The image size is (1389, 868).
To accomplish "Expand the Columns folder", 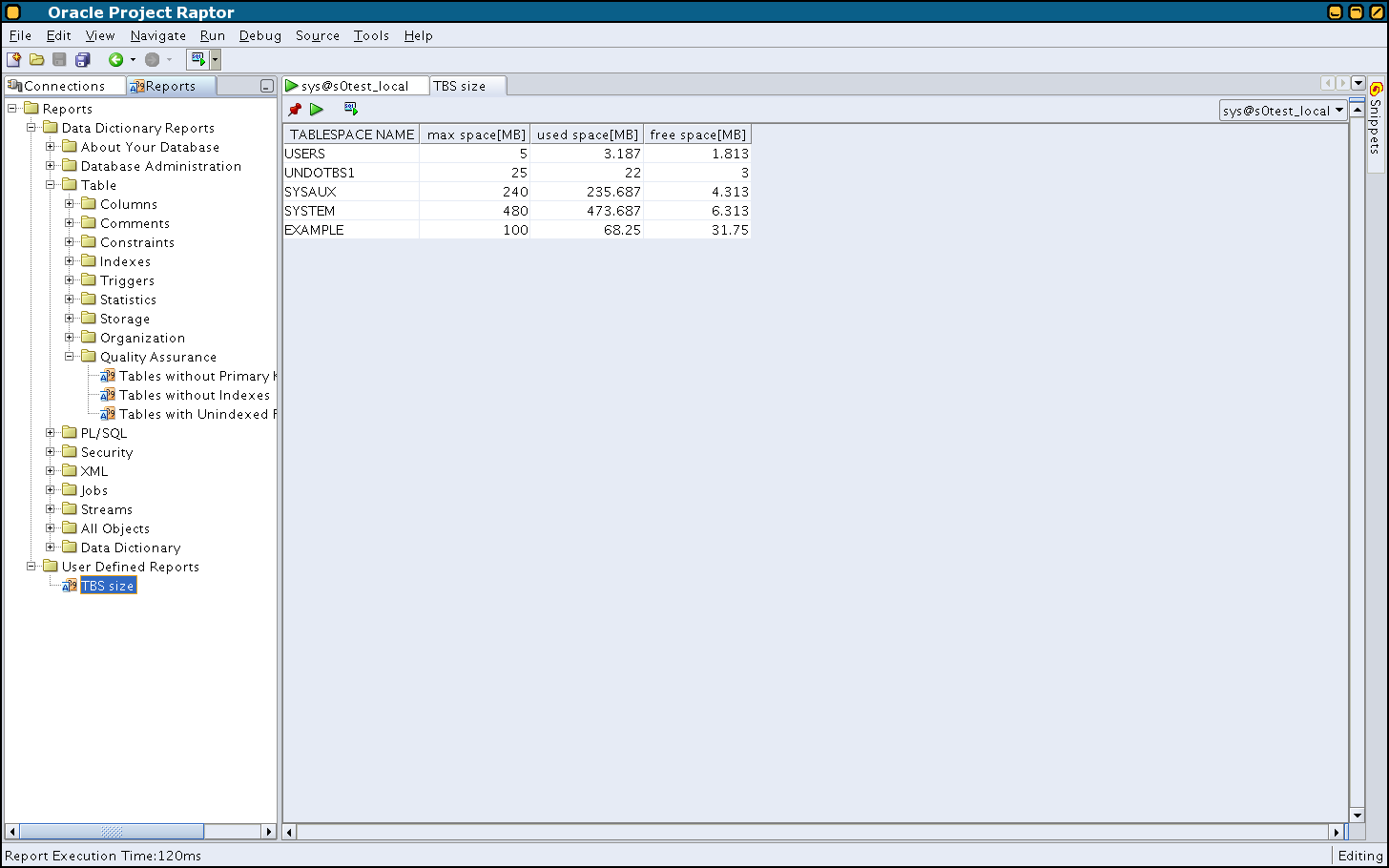I will (x=70, y=203).
